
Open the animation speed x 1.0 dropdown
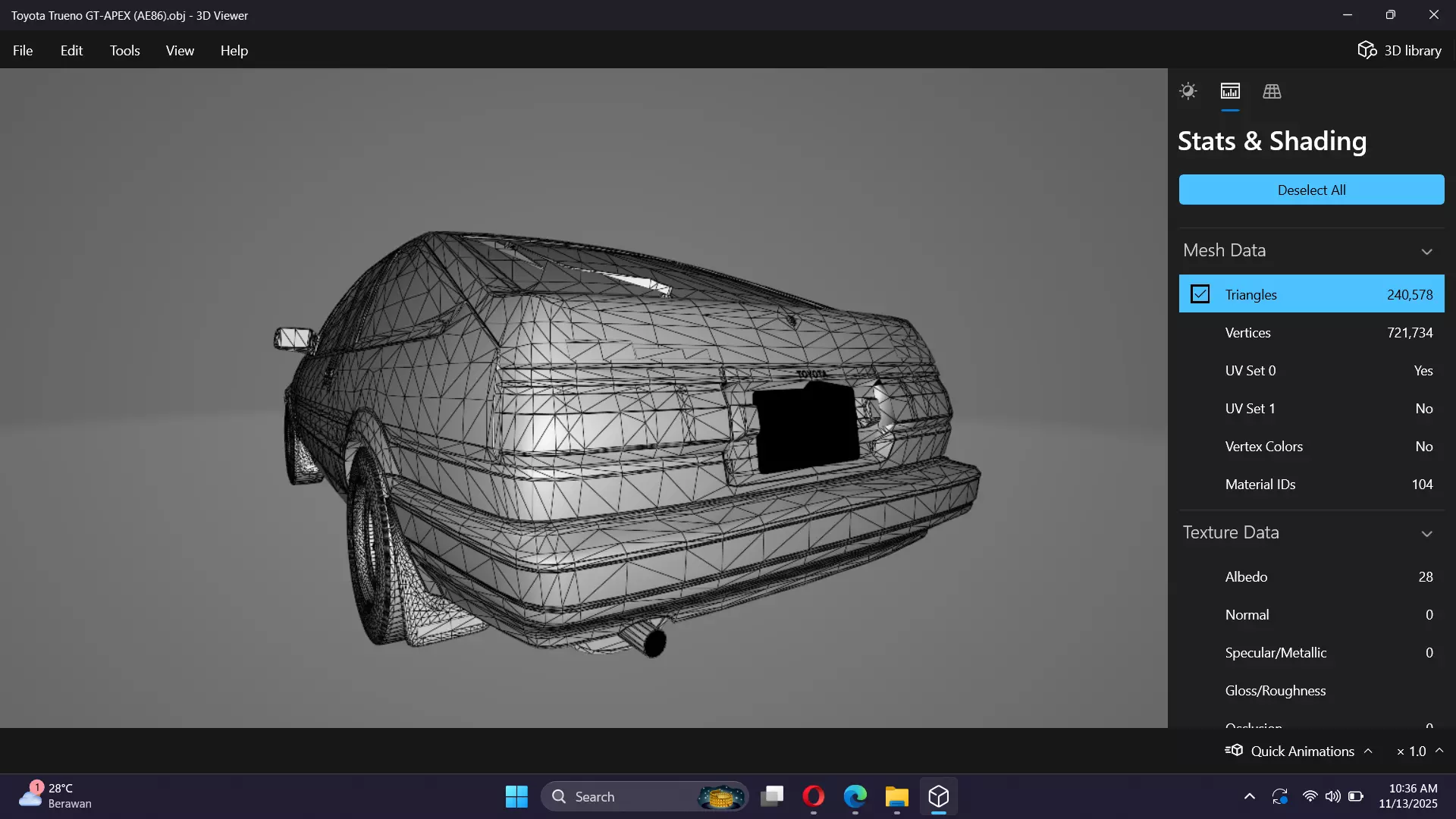coord(1420,751)
